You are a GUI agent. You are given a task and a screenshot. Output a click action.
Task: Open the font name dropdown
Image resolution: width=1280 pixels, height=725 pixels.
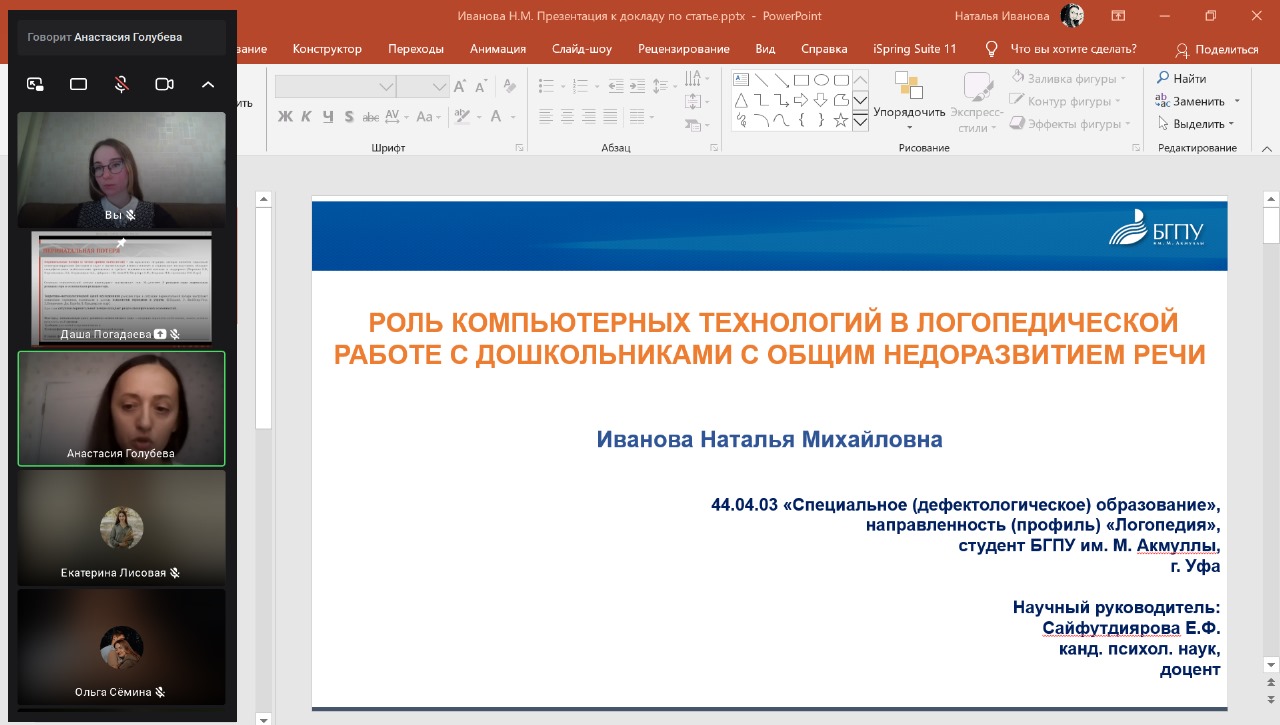click(386, 87)
